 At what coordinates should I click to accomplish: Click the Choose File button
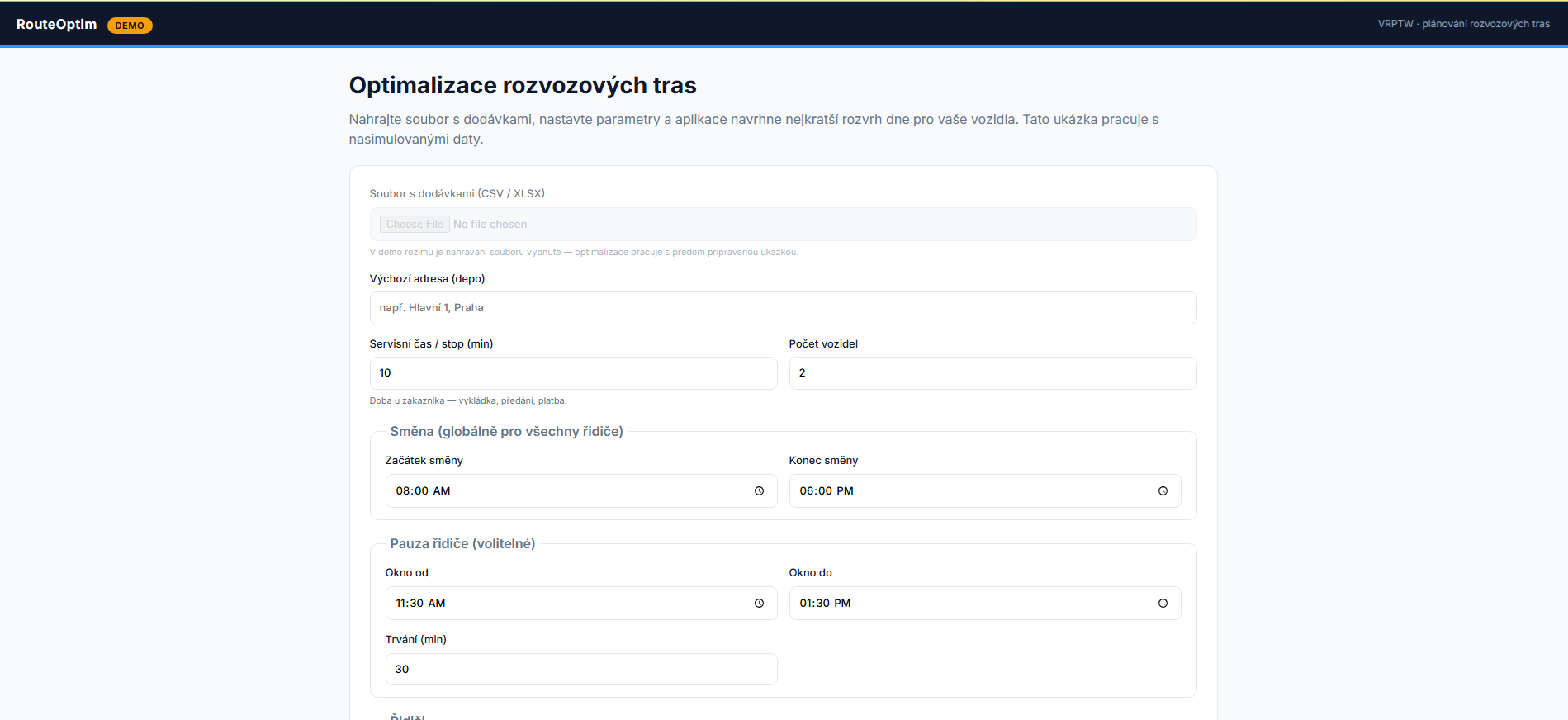(x=415, y=225)
